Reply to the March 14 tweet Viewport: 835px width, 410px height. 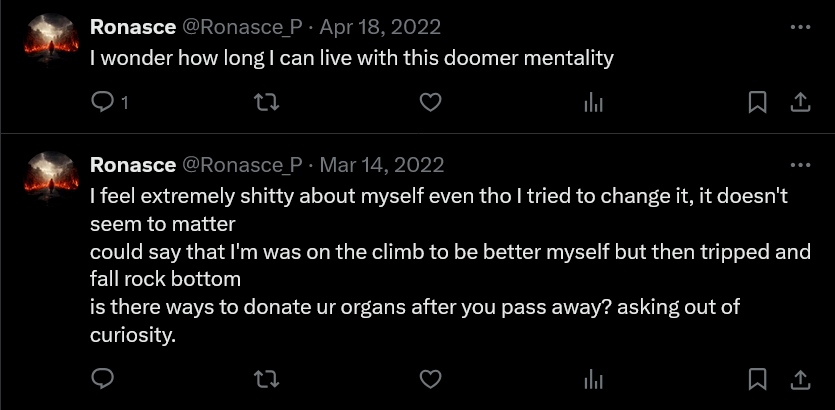tap(102, 378)
